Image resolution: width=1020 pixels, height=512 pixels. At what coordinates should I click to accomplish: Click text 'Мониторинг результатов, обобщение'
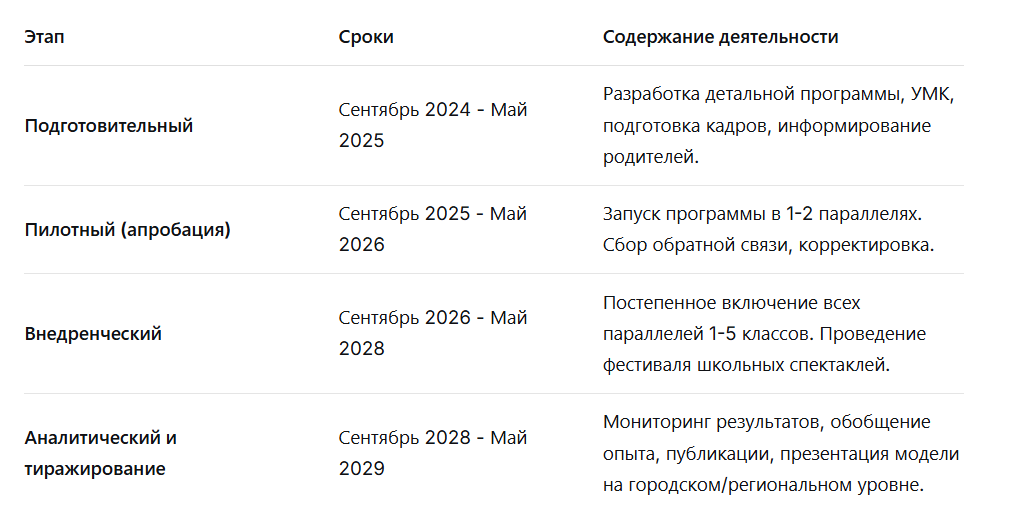click(x=766, y=422)
